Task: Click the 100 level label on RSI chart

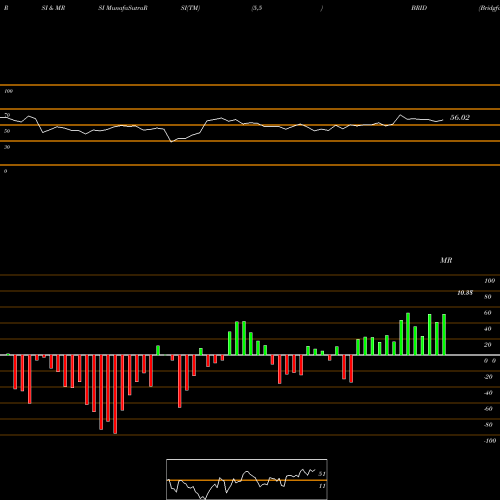Action: point(8,91)
